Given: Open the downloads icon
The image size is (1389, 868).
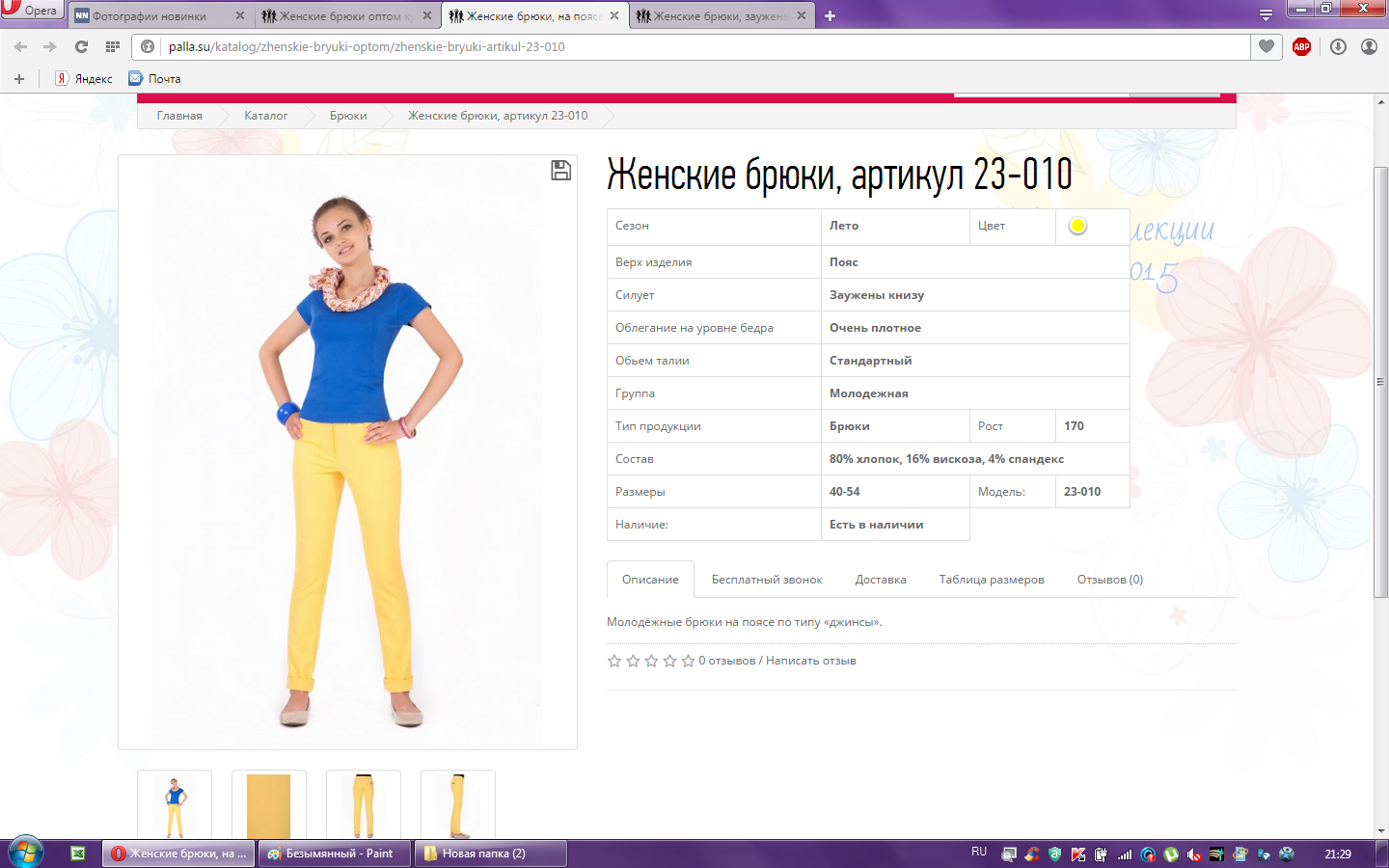Looking at the screenshot, I should (x=1338, y=46).
